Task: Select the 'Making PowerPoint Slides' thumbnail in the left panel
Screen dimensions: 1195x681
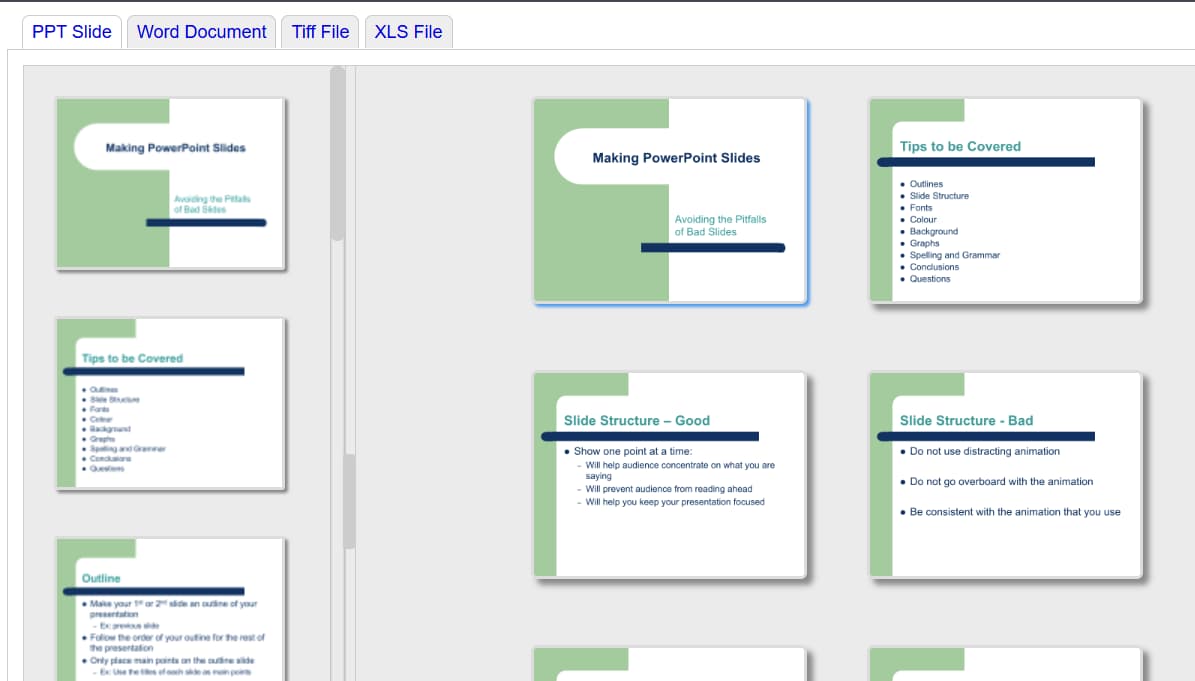Action: (x=171, y=184)
